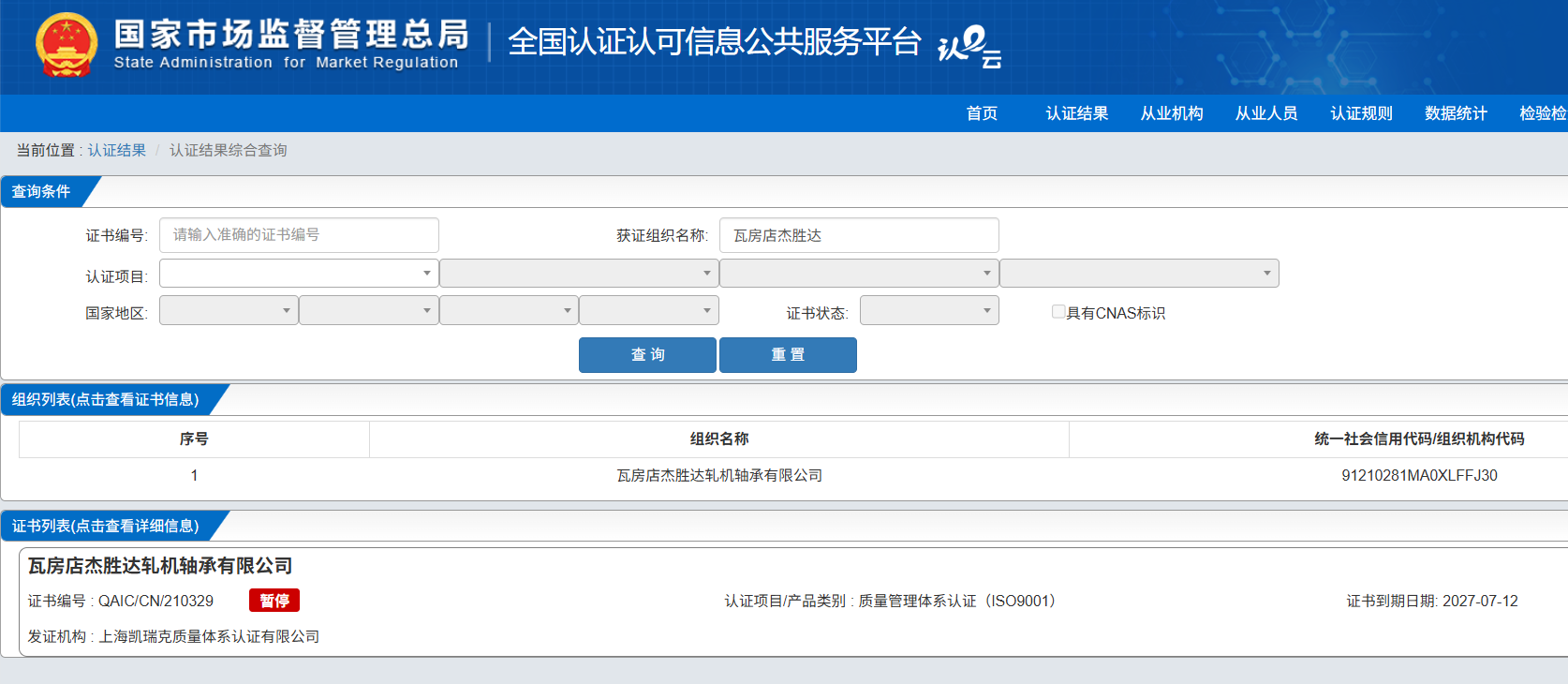Select 瓦房店杰胜达轧机轴承有限公司 in the organization table row
This screenshot has width=1568, height=684.
pos(719,475)
